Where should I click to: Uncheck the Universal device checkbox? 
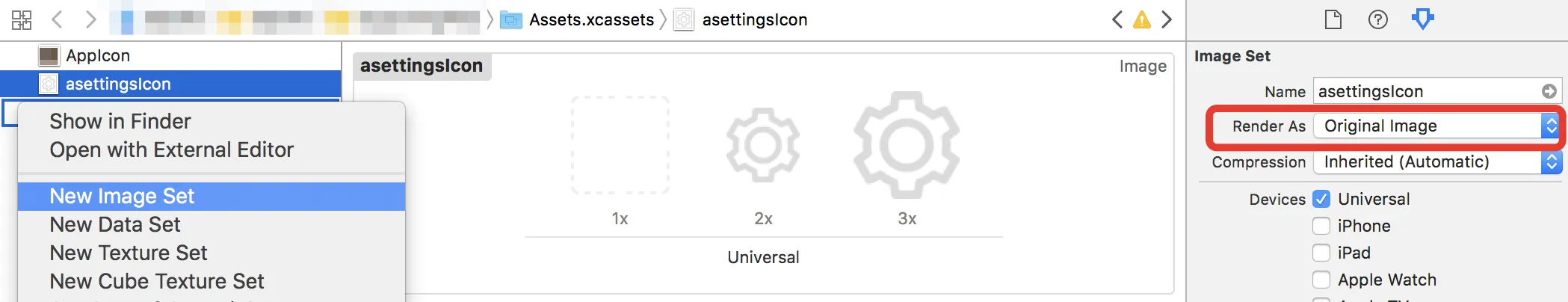[x=1321, y=199]
